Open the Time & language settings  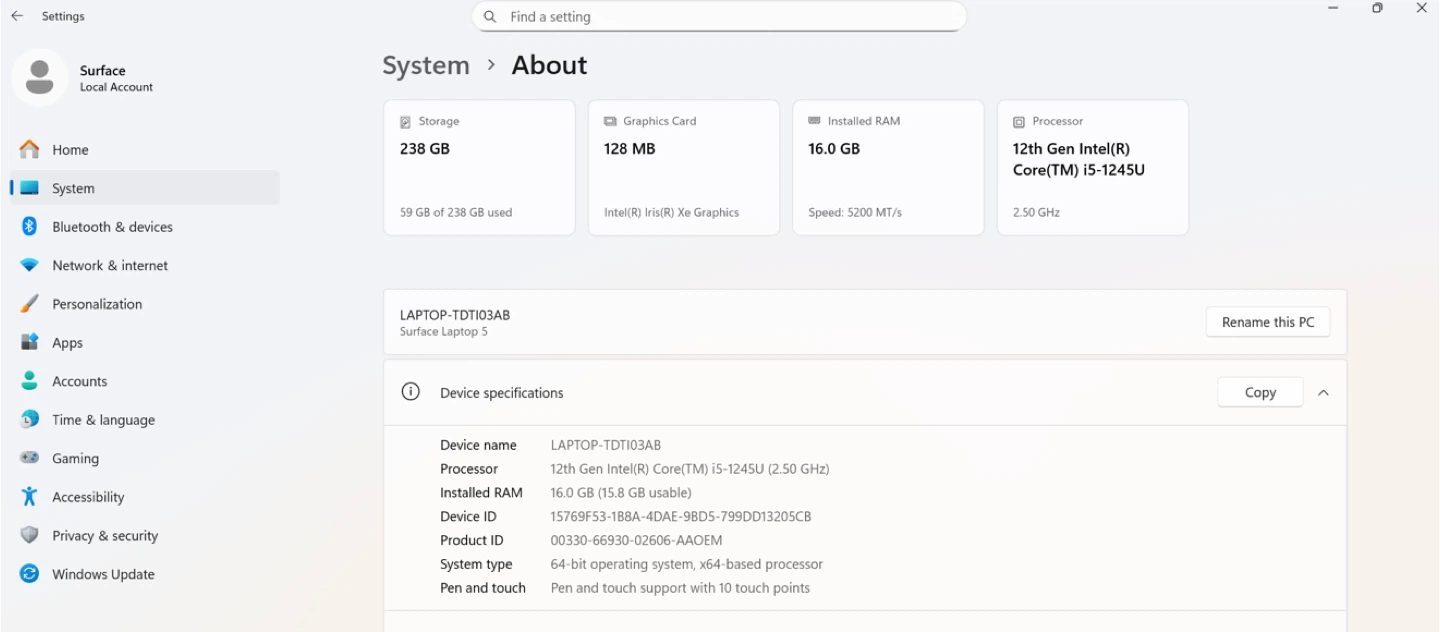click(103, 420)
